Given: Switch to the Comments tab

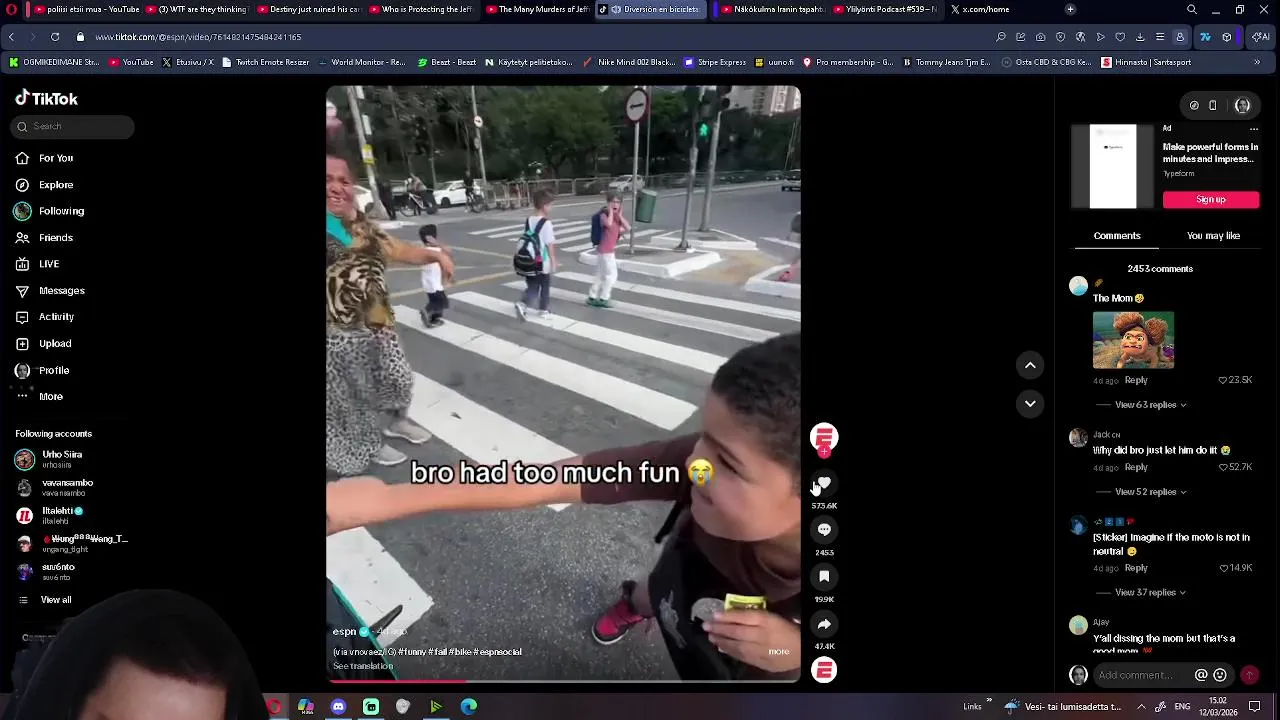Looking at the screenshot, I should 1116,236.
